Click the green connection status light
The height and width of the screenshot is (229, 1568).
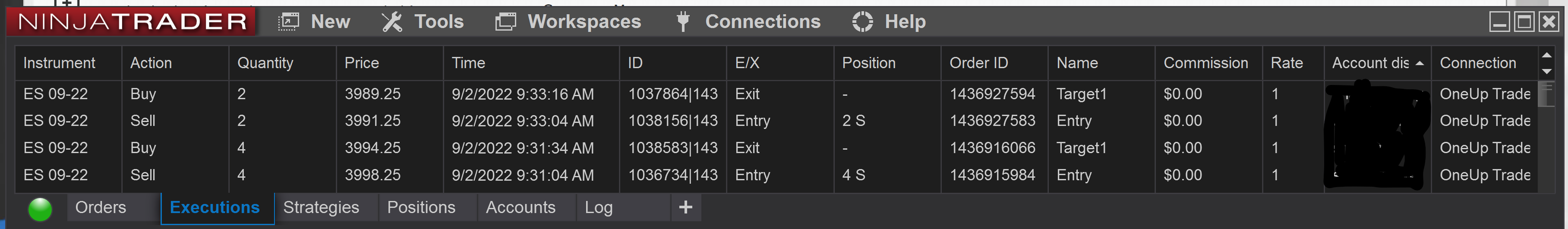(x=40, y=209)
